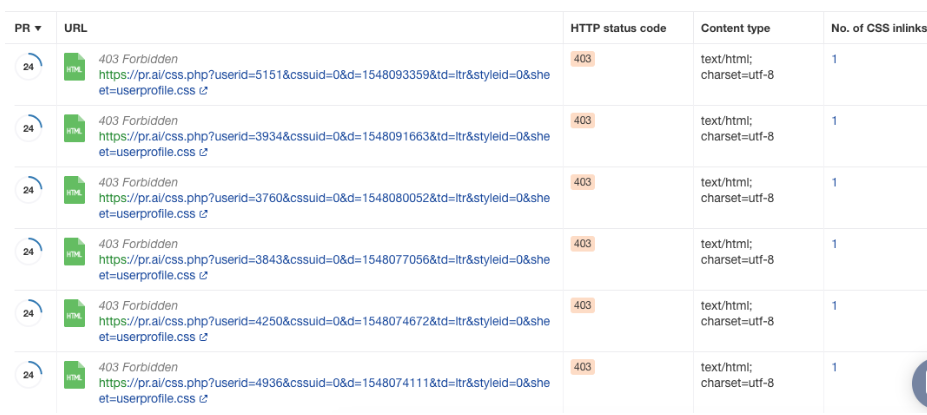Click the HTML file icon for userid=3843
The image size is (927, 415).
coord(75,251)
